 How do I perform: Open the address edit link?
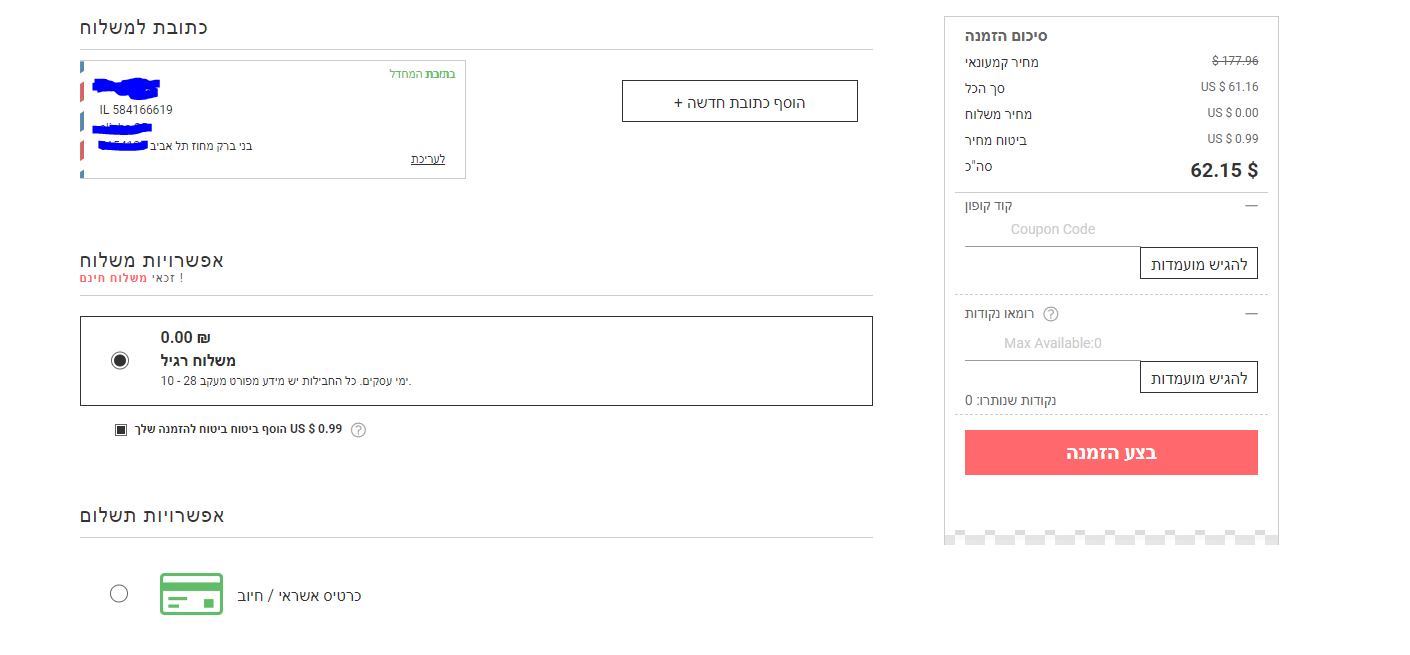428,159
